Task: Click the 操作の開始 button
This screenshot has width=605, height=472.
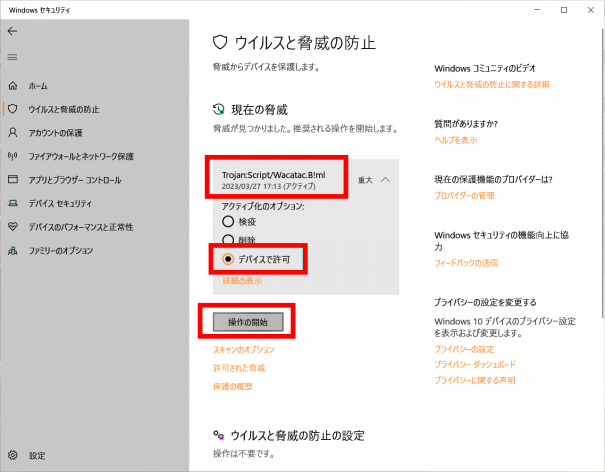Action: tap(248, 322)
